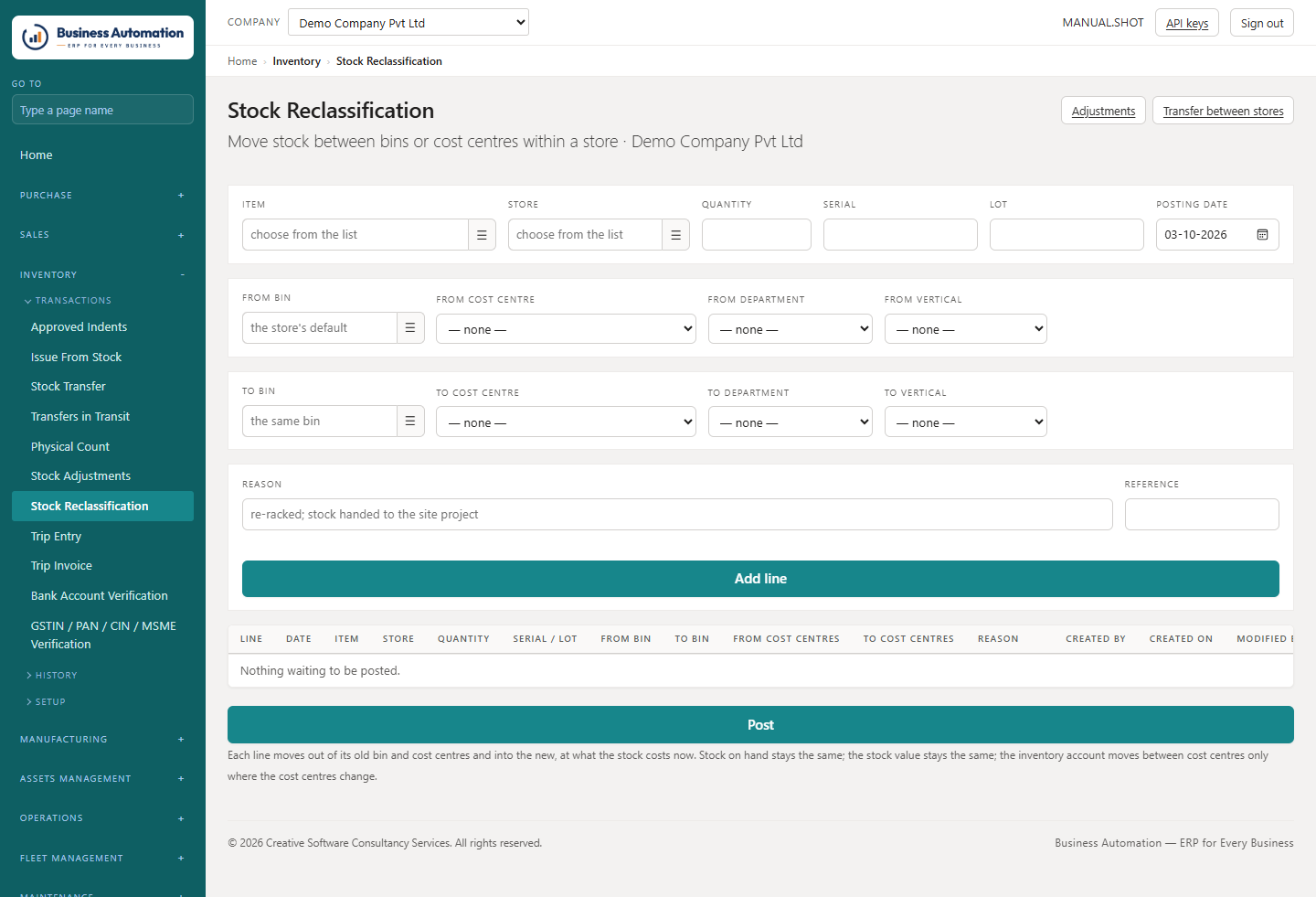Open Issue From Stock page

(x=102, y=358)
